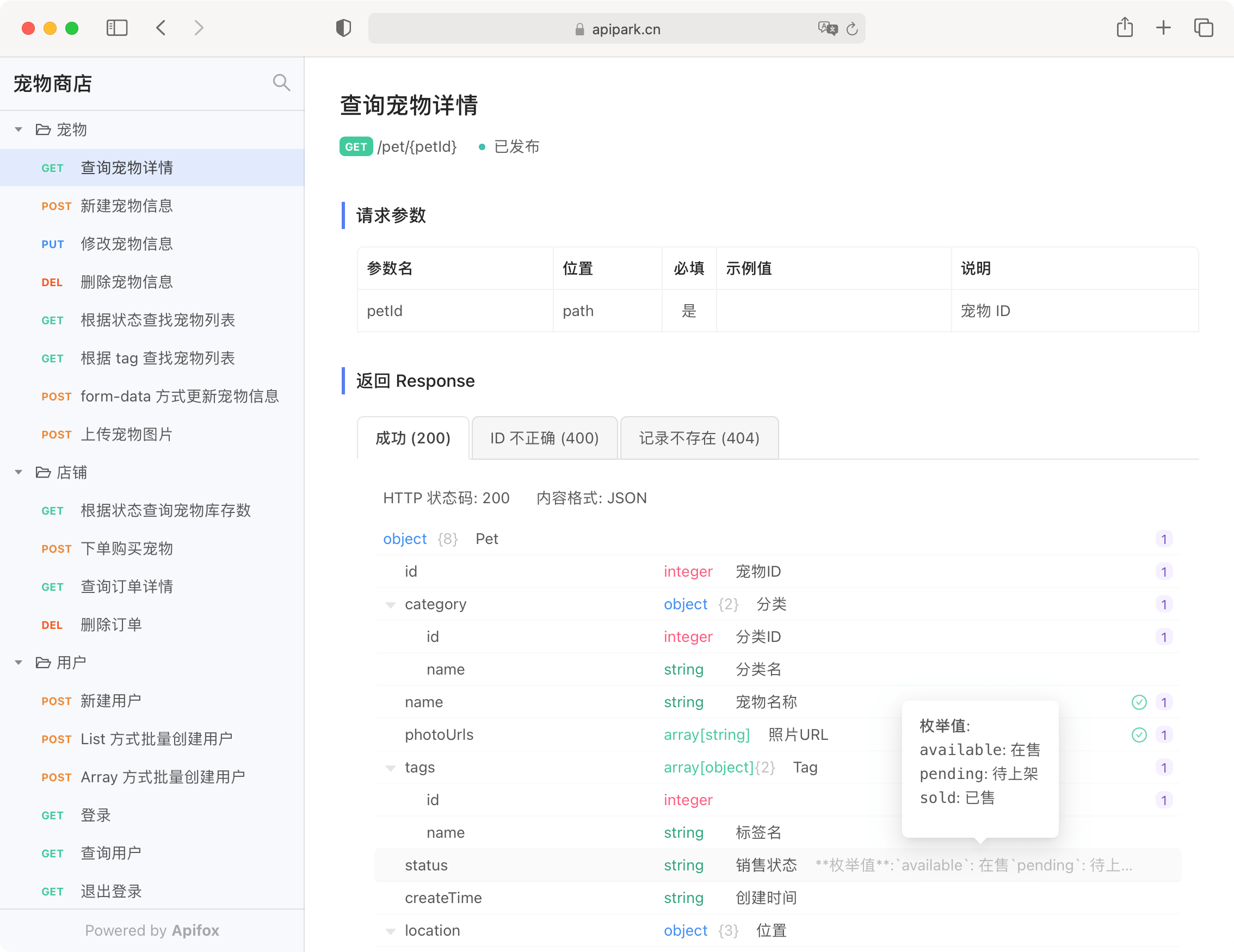Open POST 新建宠物信息 endpoint
This screenshot has width=1234, height=952.
pyautogui.click(x=127, y=206)
